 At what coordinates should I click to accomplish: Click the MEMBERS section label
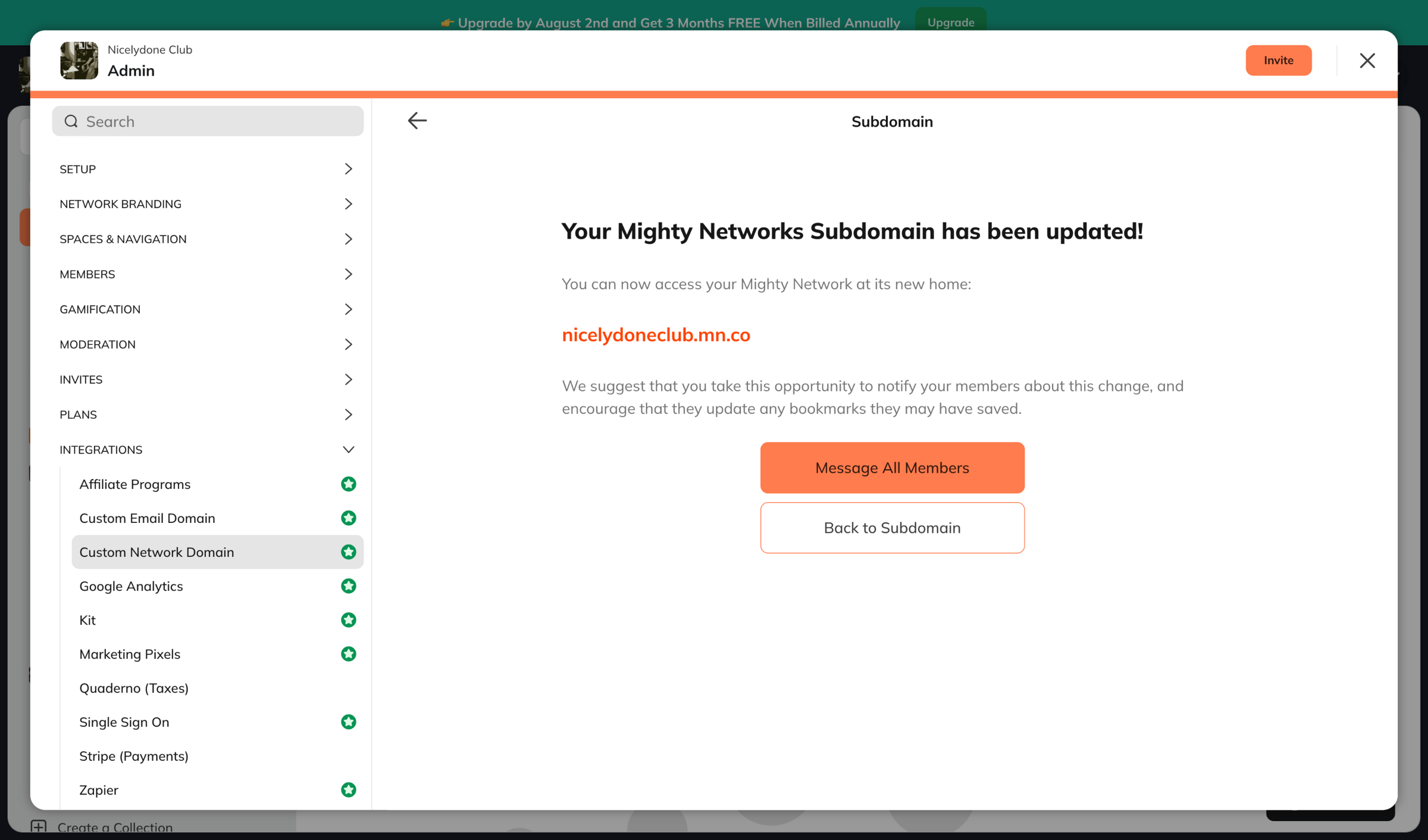(87, 274)
